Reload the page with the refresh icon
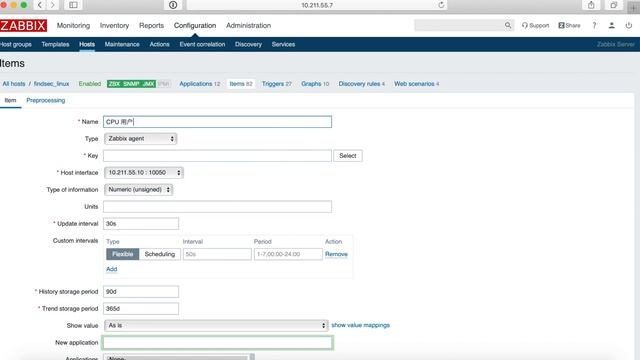Viewport: 640px width, 360px height. (441, 5)
